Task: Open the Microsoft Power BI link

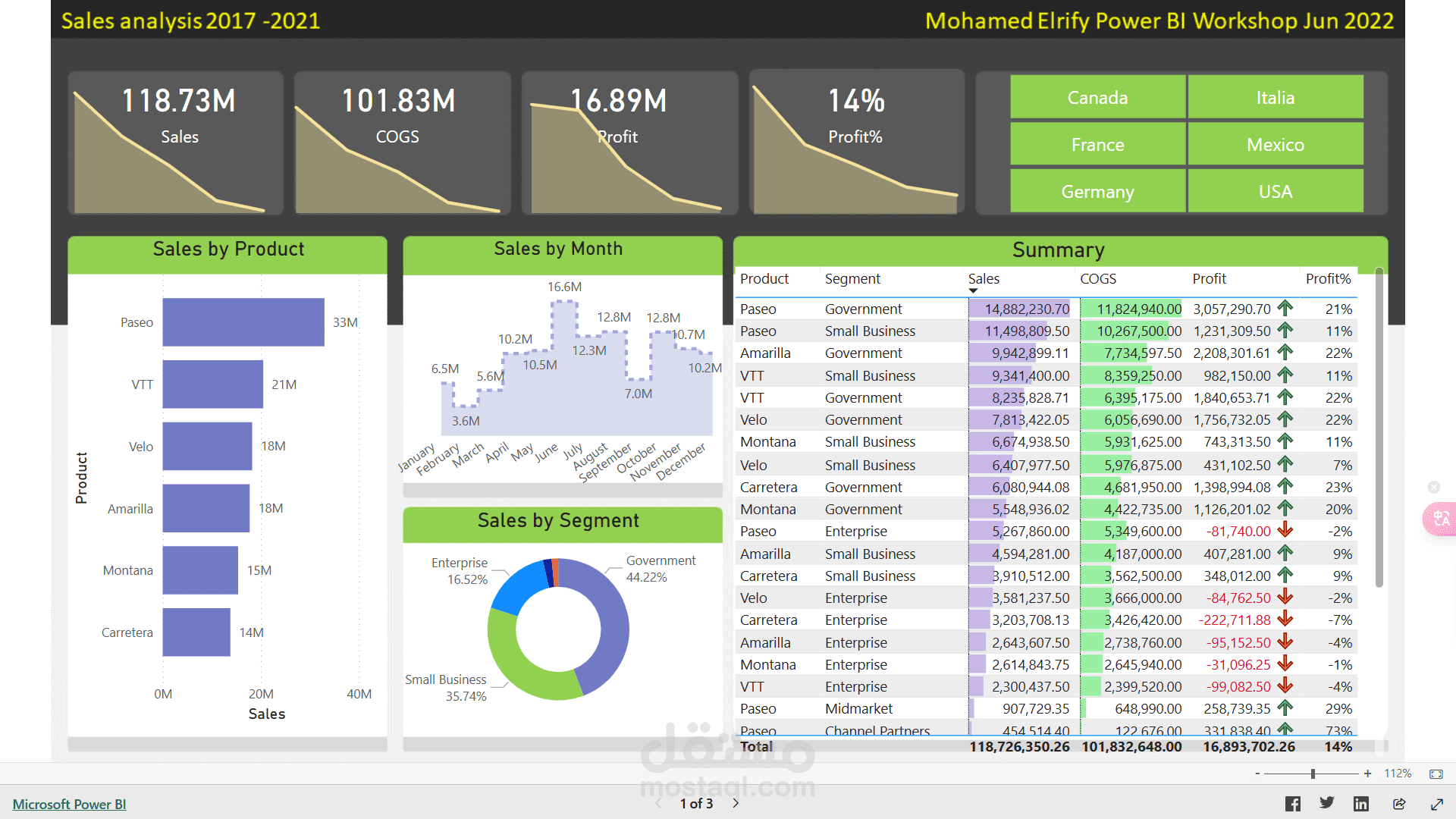Action: [69, 804]
